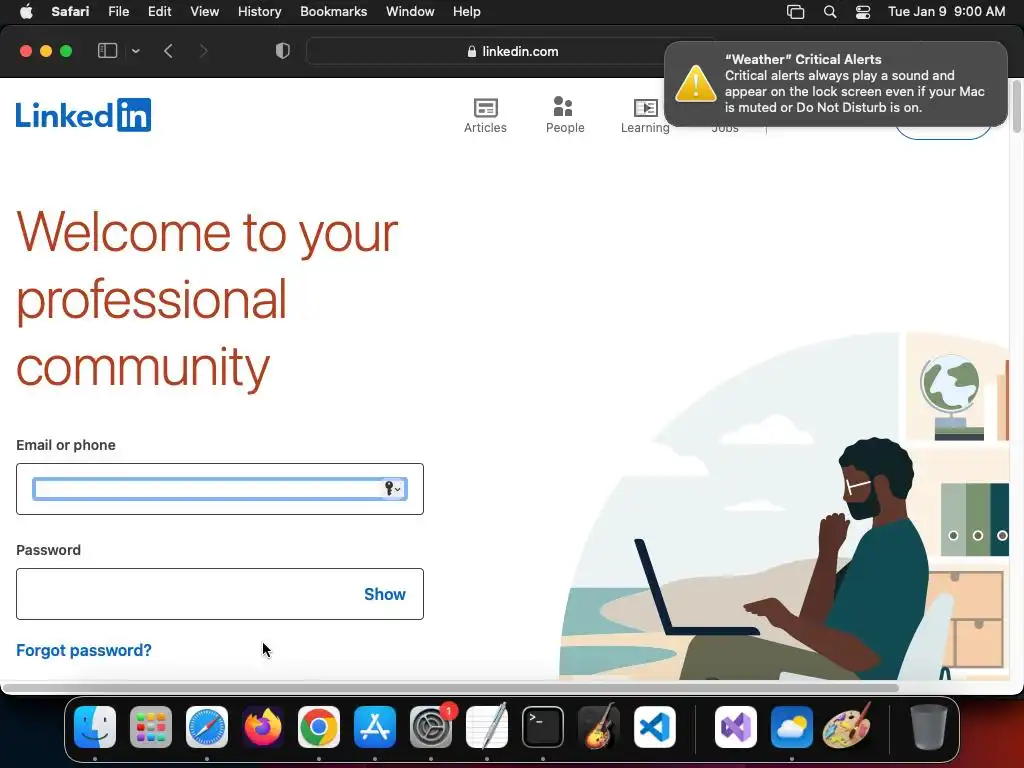Open Visual Studio from the Dock

(736, 727)
